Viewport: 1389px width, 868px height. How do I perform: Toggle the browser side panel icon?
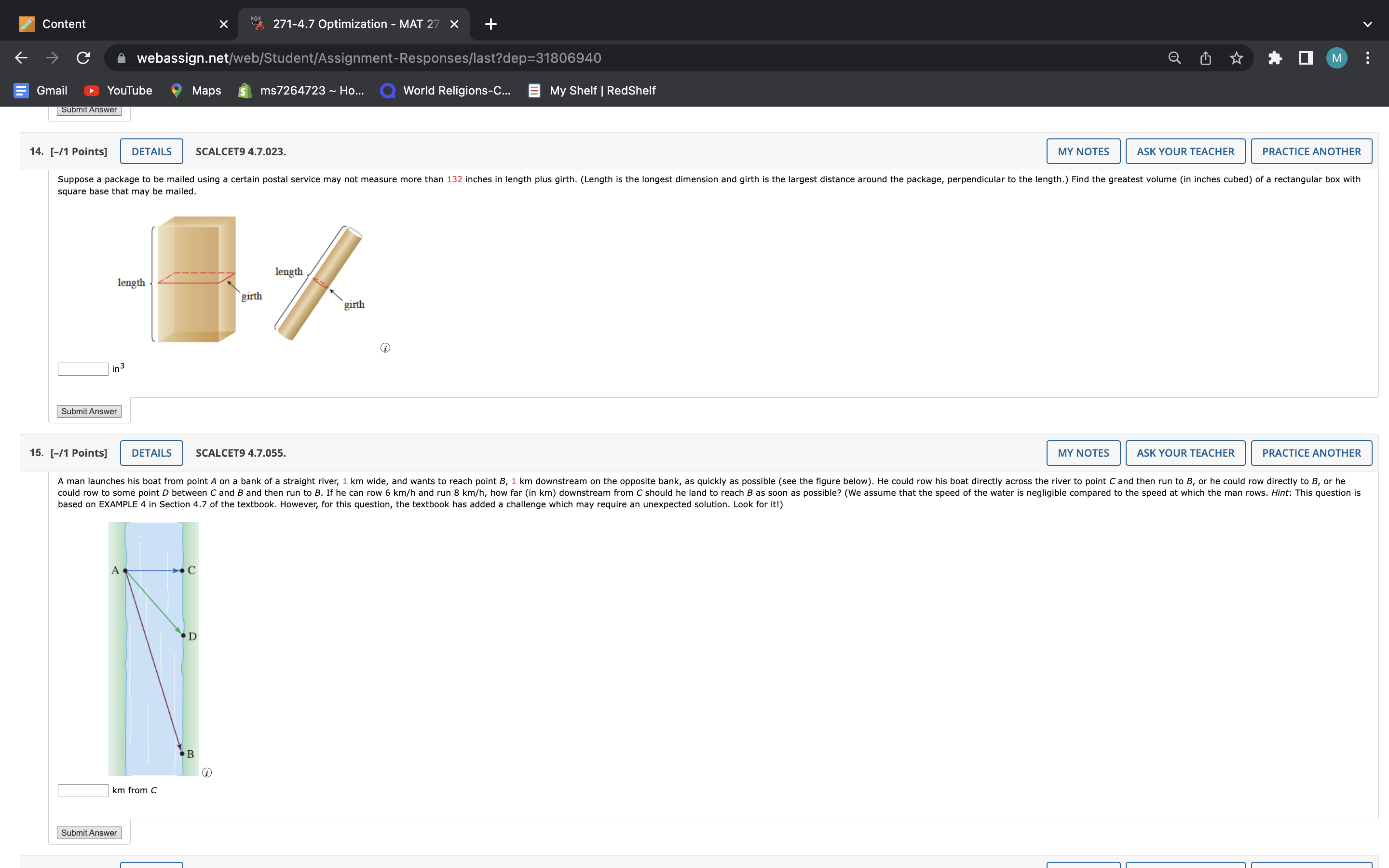(x=1306, y=58)
